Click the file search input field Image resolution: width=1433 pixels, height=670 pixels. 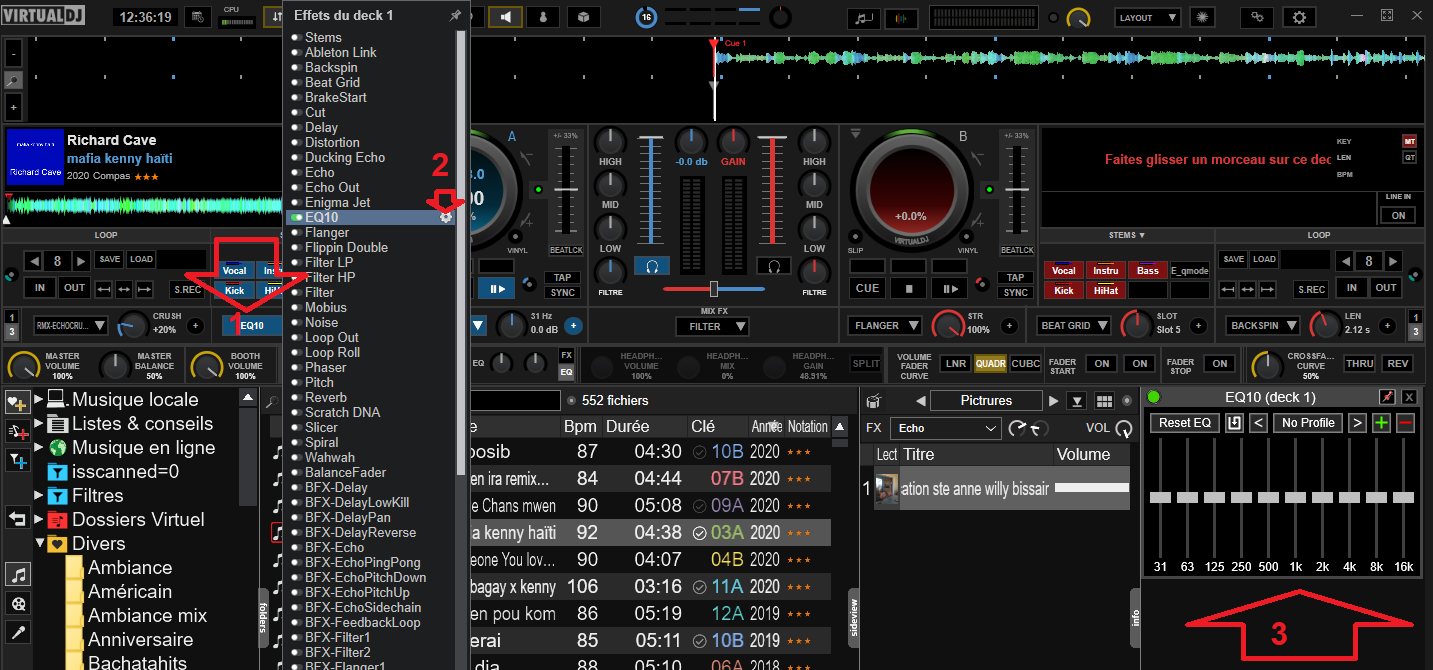pyautogui.click(x=515, y=400)
